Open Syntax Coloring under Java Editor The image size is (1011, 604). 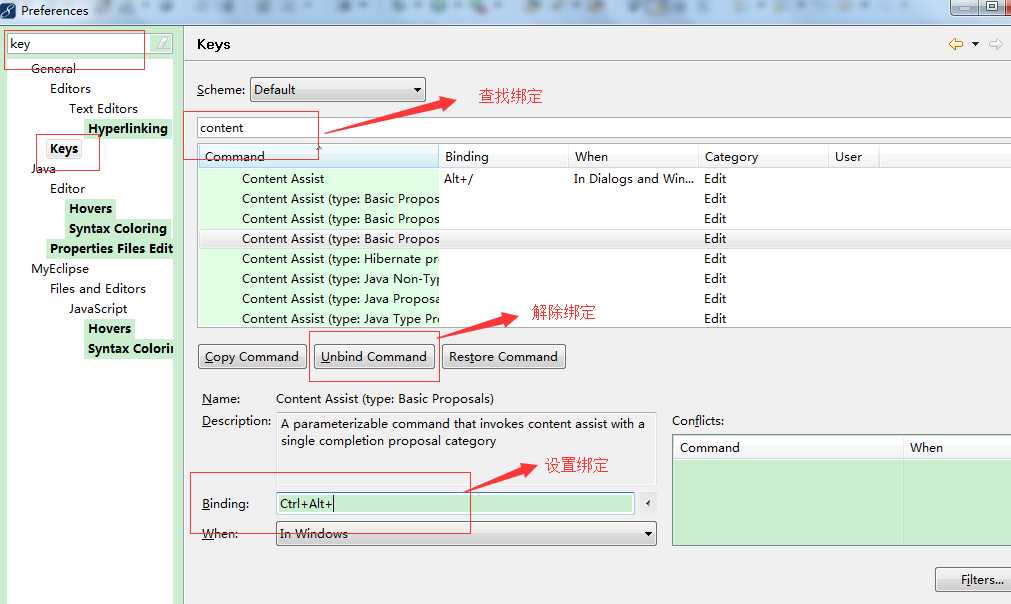click(117, 228)
